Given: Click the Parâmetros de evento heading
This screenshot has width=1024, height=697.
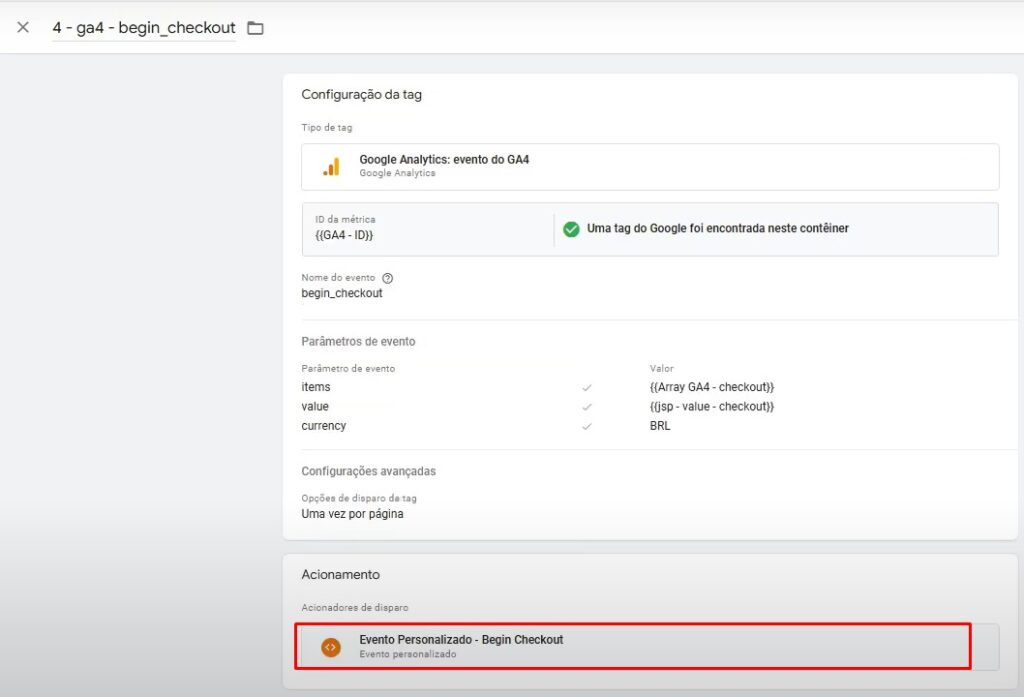Looking at the screenshot, I should tap(358, 342).
